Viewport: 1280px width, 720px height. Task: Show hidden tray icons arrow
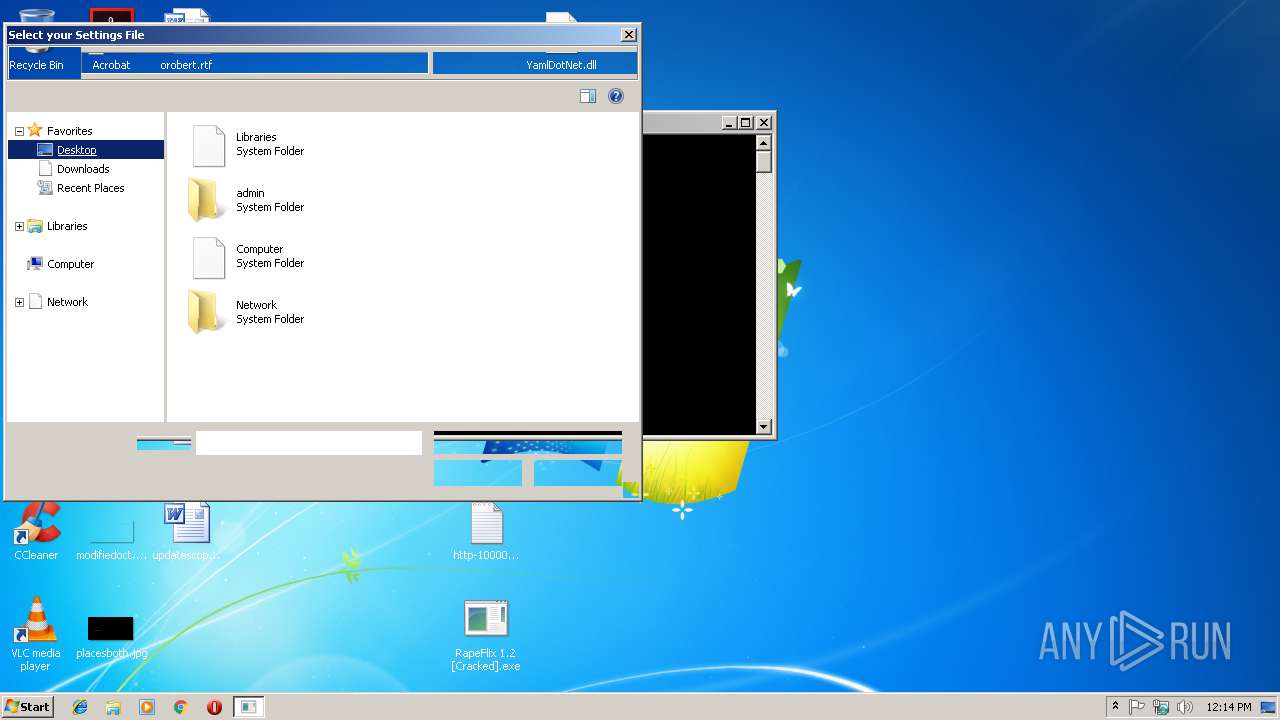(x=1115, y=707)
